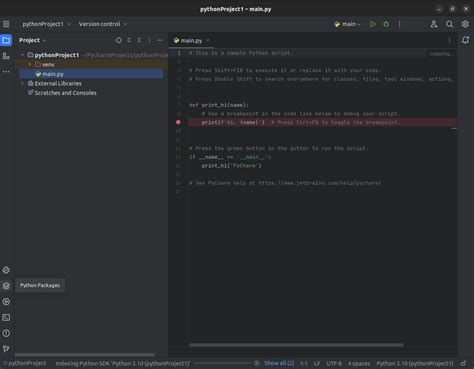Click the if __name__ == '__main__' line
This screenshot has height=369, width=474.
[230, 157]
